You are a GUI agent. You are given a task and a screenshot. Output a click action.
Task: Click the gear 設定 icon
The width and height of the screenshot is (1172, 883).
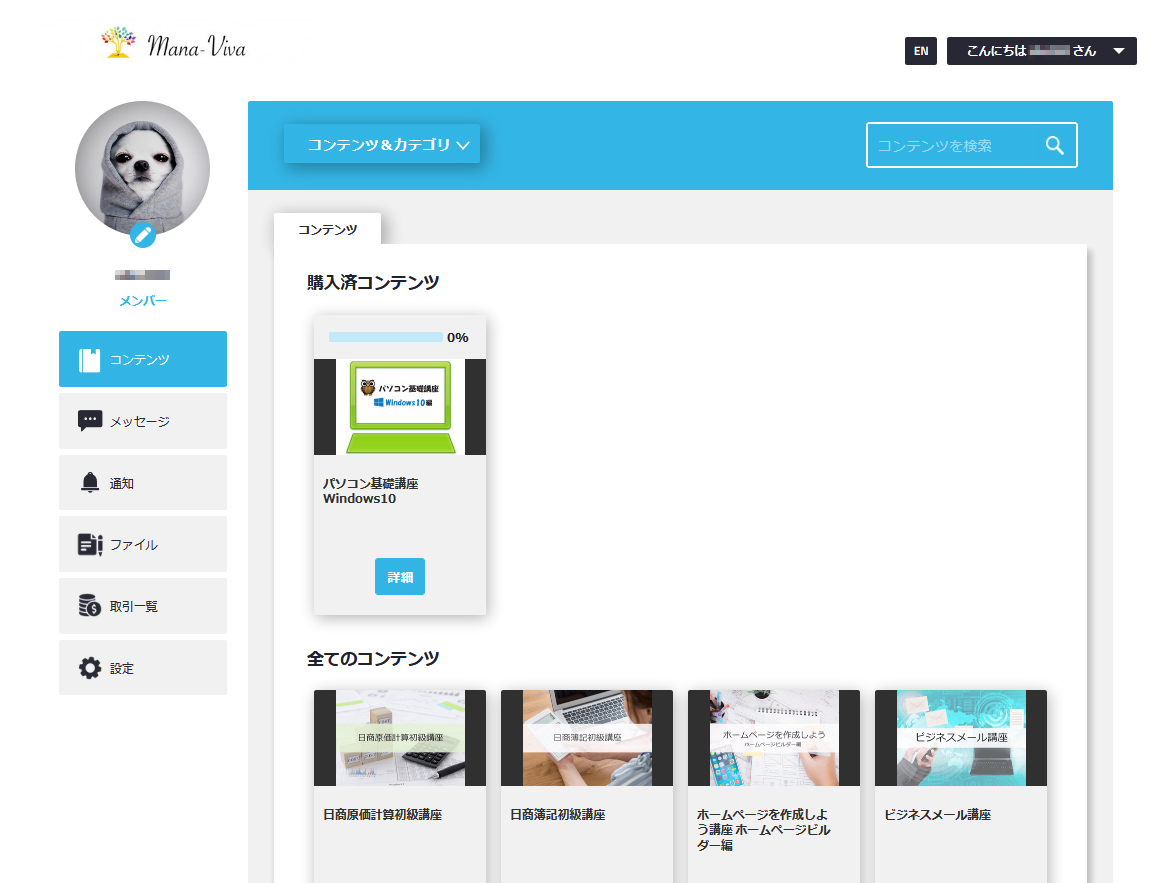pos(90,668)
